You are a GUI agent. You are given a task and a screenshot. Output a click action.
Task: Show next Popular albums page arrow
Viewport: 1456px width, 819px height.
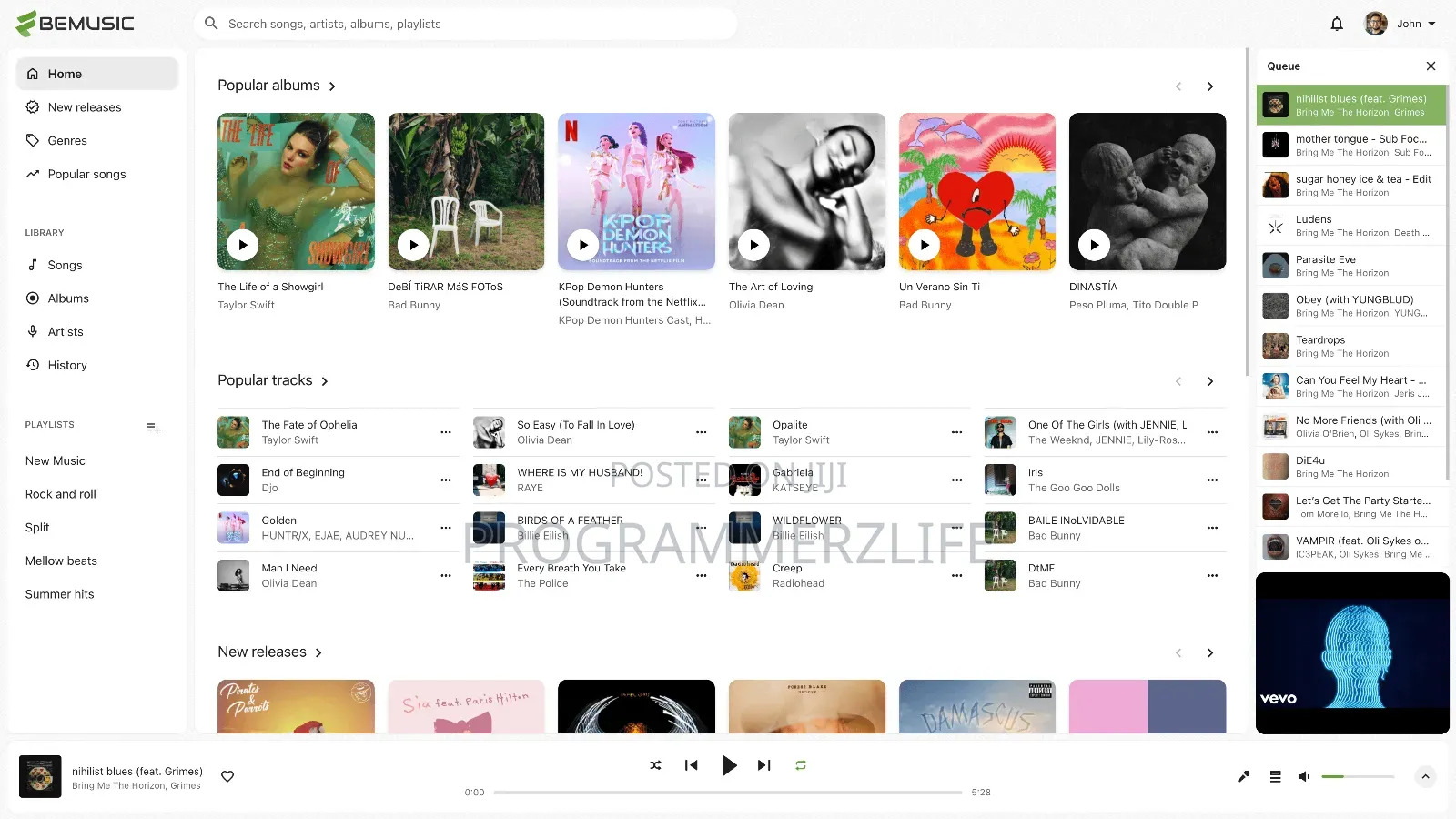(1210, 86)
